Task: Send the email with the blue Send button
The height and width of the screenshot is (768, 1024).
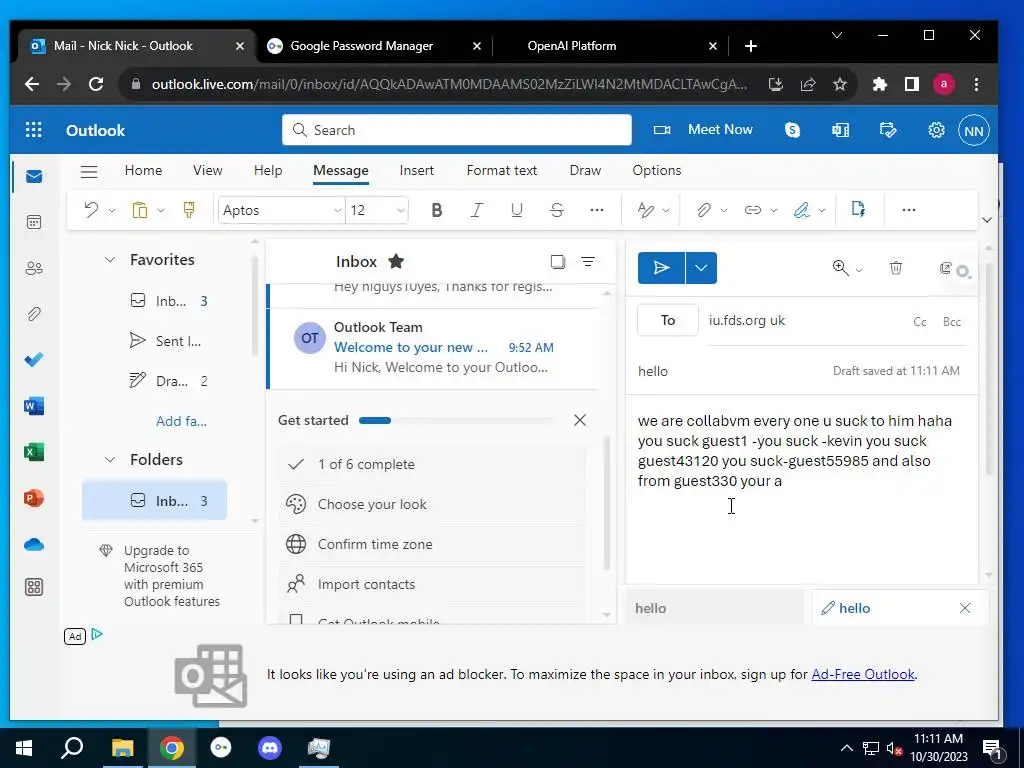Action: pyautogui.click(x=661, y=268)
